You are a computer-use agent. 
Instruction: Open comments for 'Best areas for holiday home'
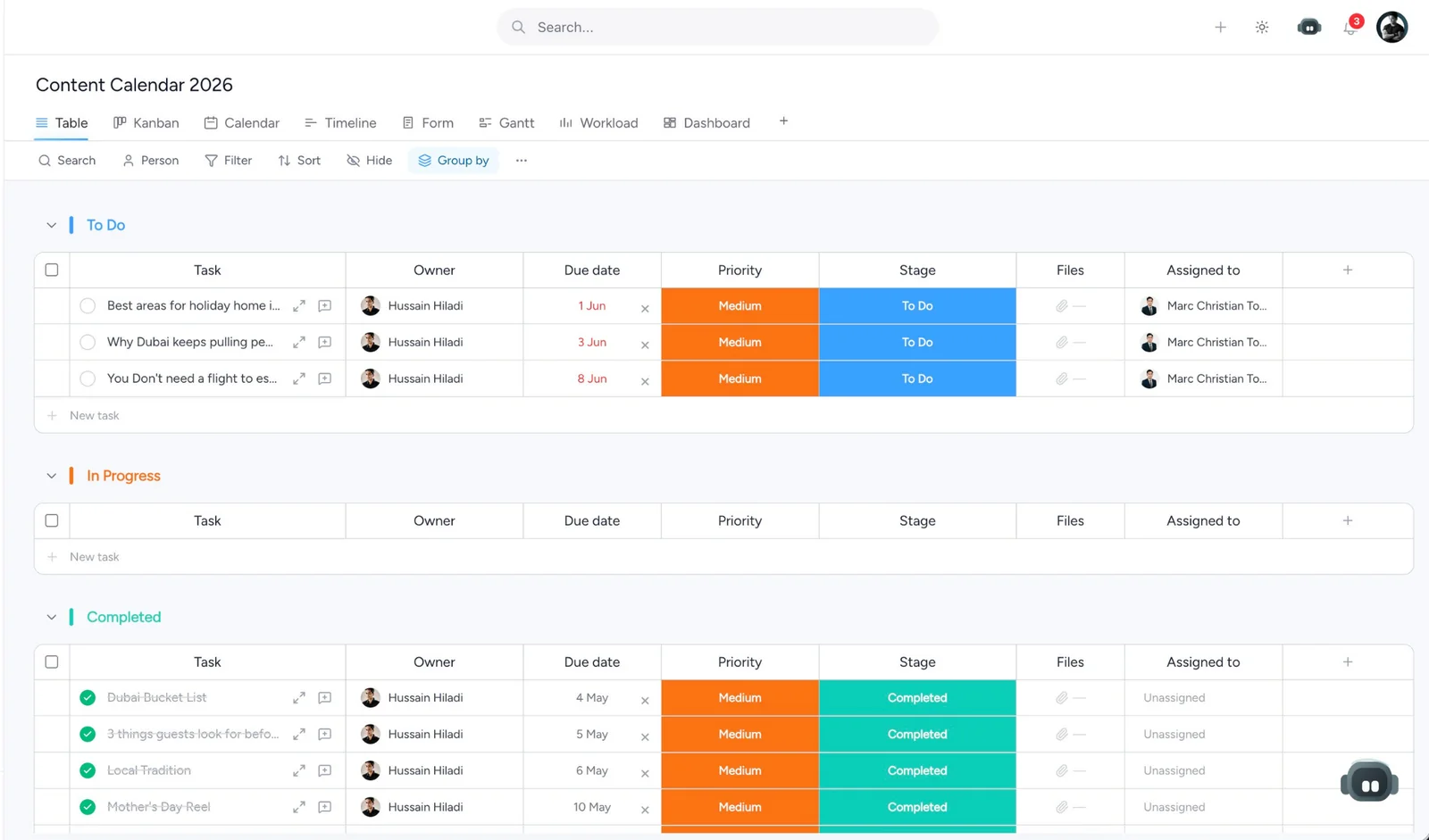[x=325, y=306]
